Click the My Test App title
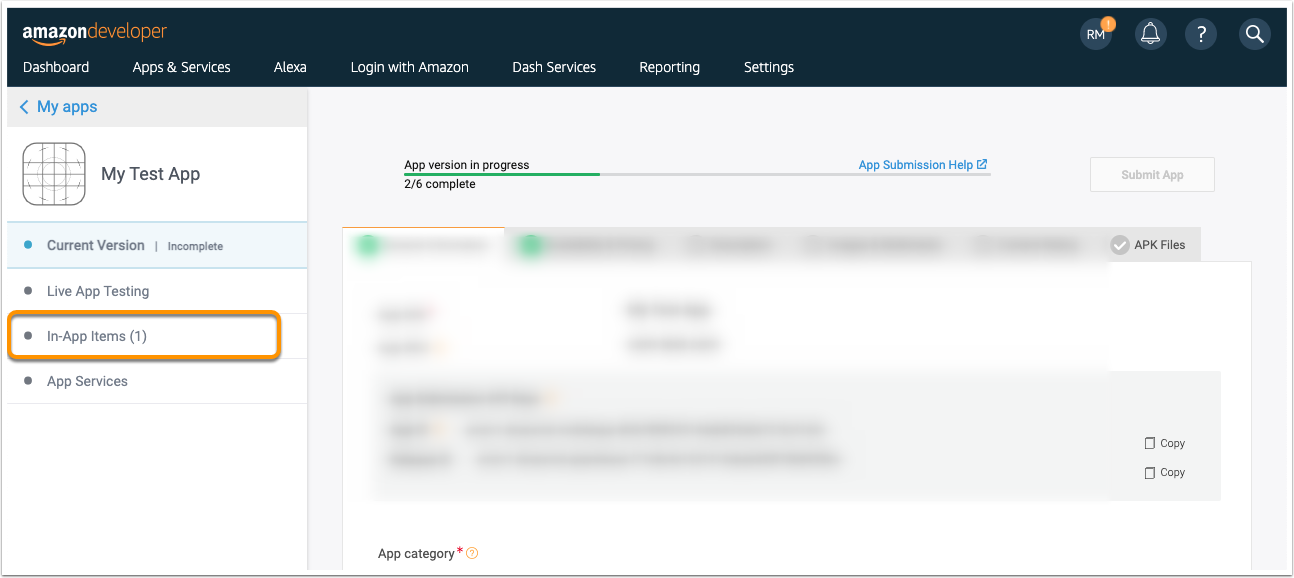Image resolution: width=1294 pixels, height=578 pixels. 151,174
